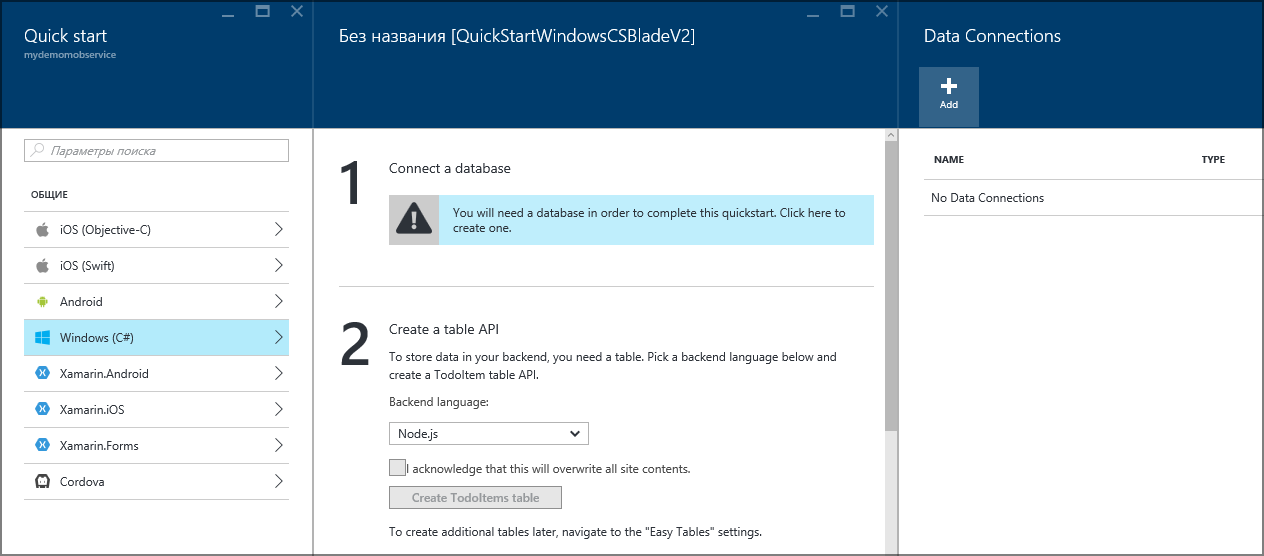
Task: Click the 'Connect a database' heading
Action: 450,168
